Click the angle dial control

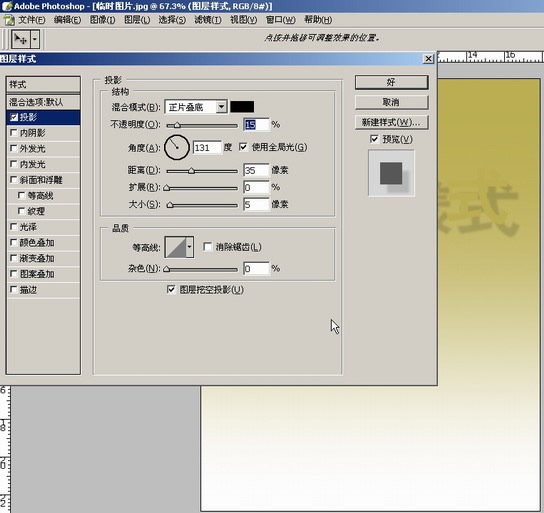177,147
